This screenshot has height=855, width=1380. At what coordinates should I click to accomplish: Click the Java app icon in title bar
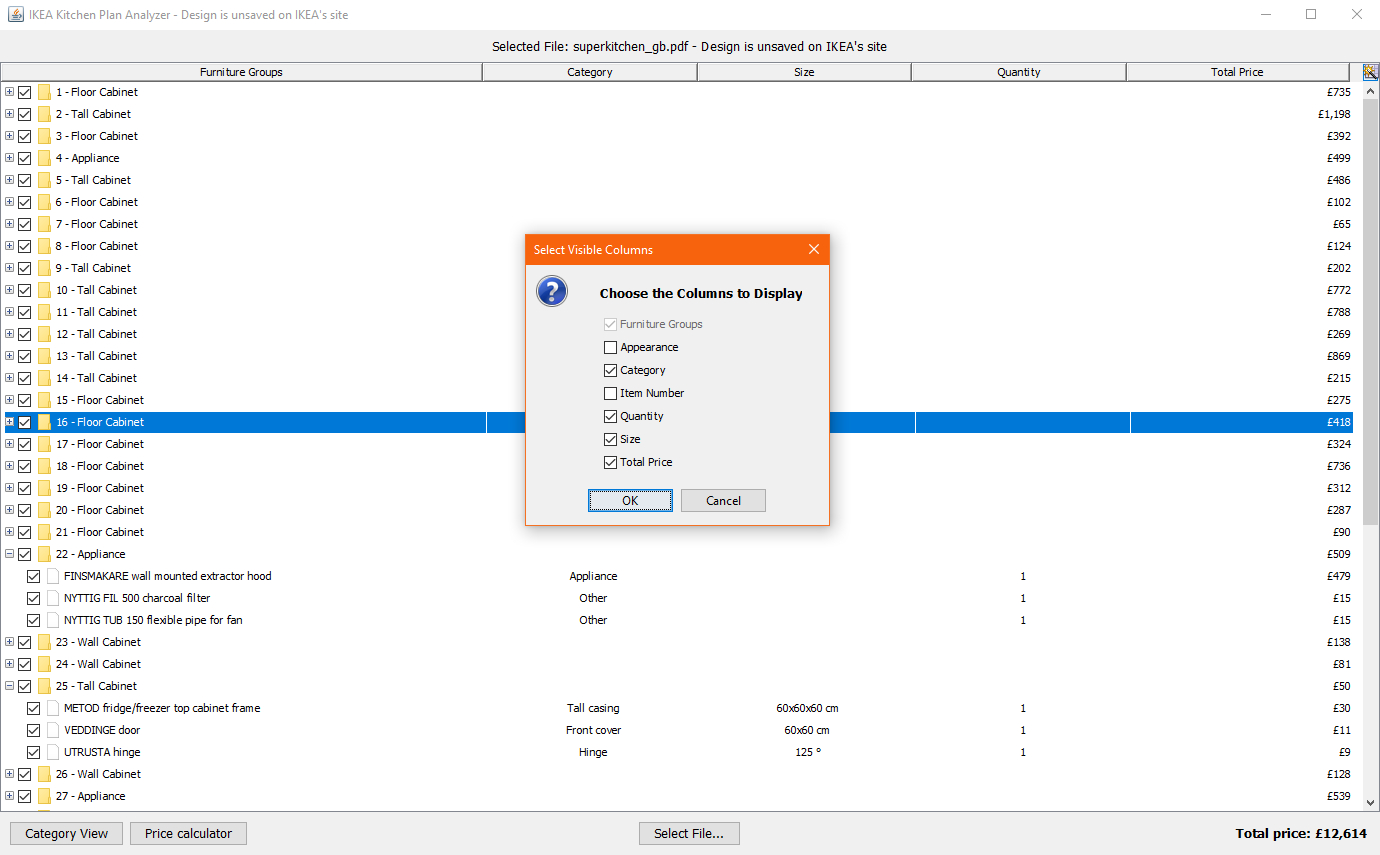click(16, 15)
